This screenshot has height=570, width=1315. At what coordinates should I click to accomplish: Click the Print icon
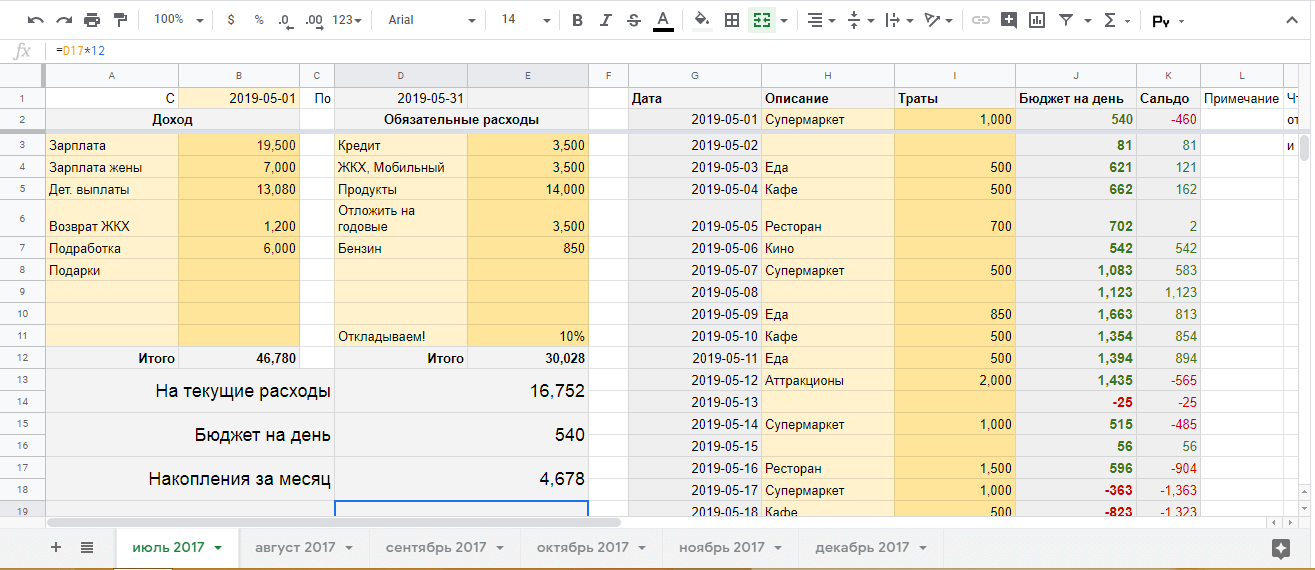92,20
